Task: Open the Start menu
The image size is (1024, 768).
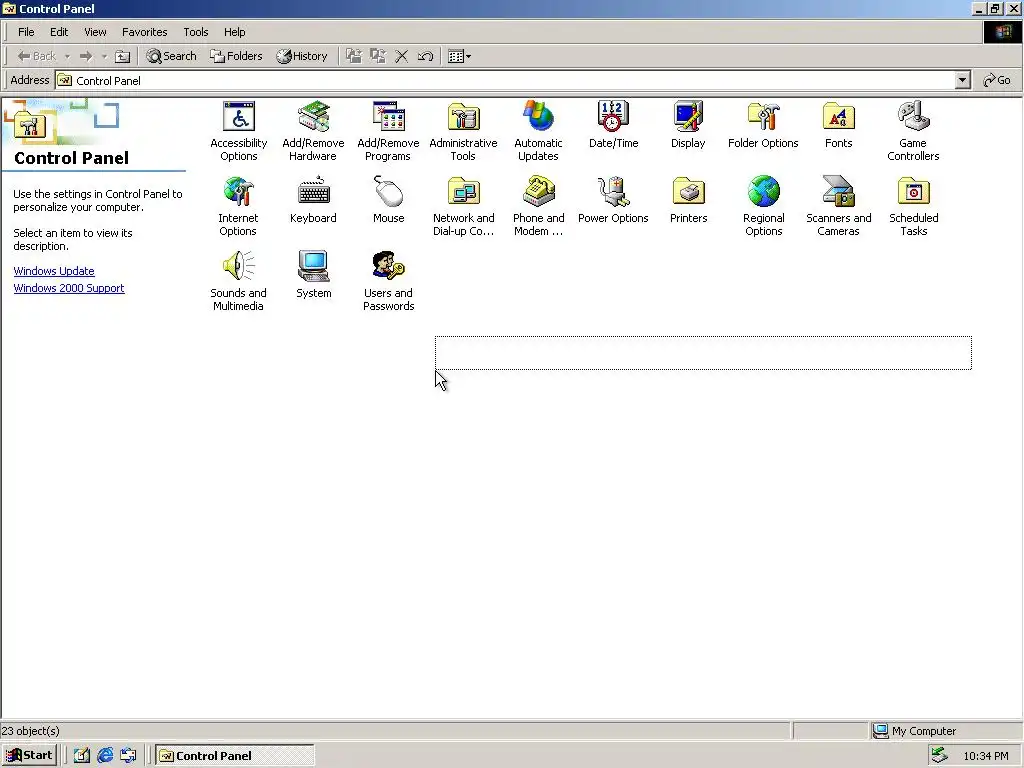Action: [x=29, y=756]
